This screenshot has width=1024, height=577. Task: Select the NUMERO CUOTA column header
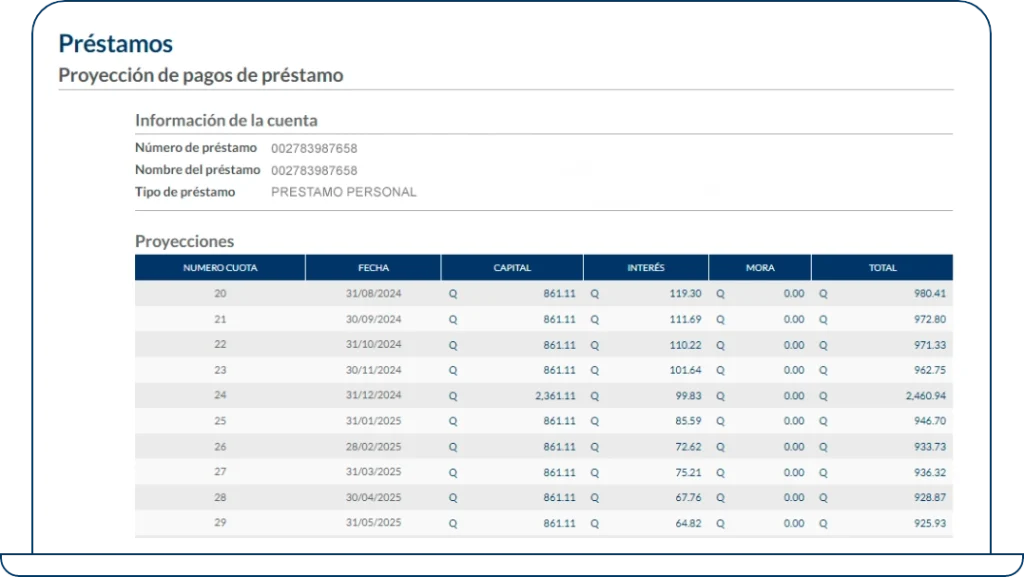[221, 267]
